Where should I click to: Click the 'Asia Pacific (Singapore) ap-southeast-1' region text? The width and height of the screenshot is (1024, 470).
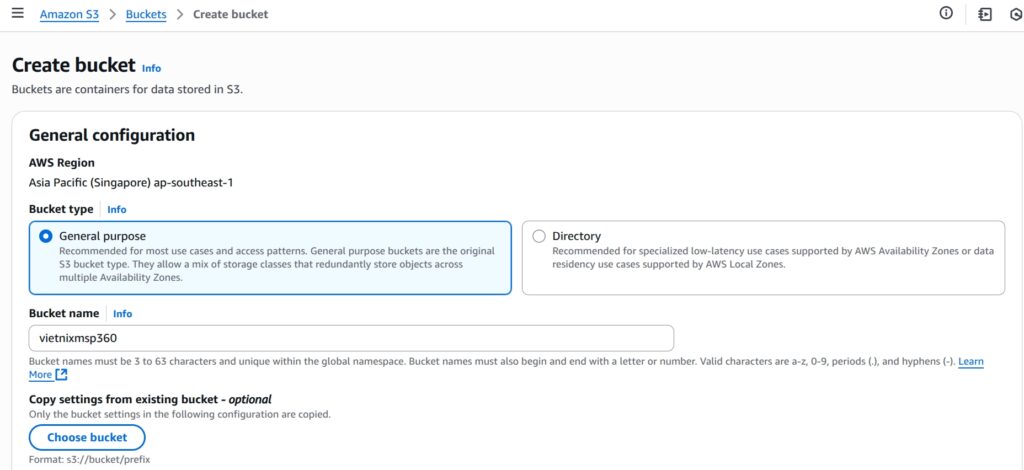tap(131, 183)
